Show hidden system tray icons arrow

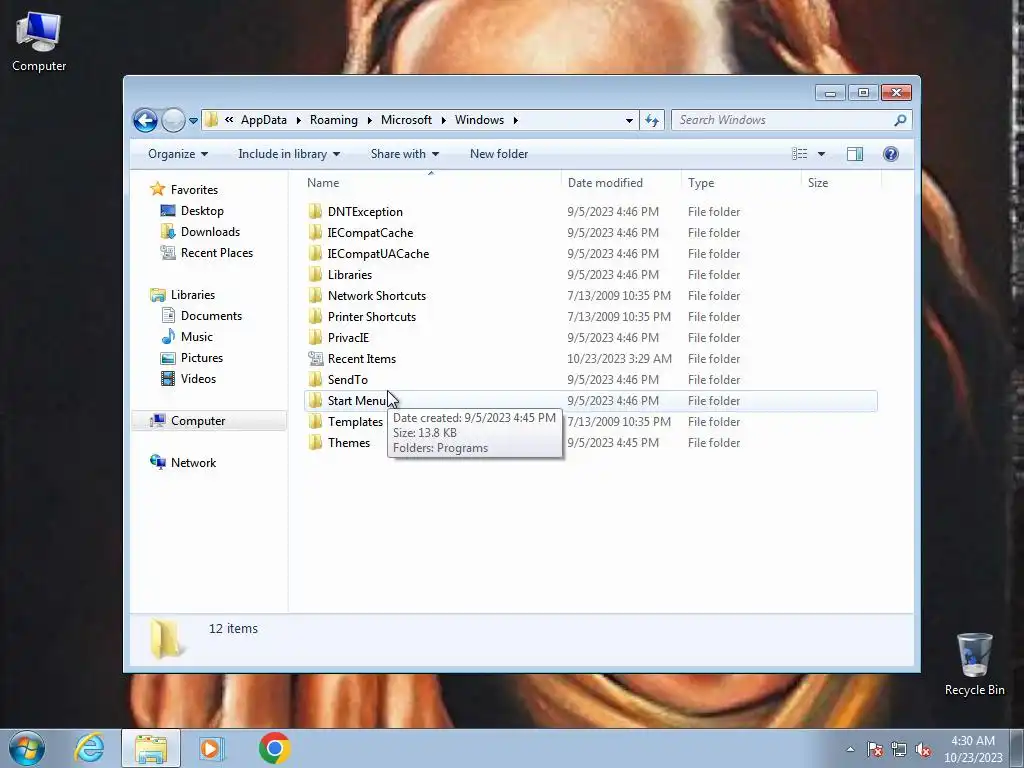pyautogui.click(x=850, y=749)
